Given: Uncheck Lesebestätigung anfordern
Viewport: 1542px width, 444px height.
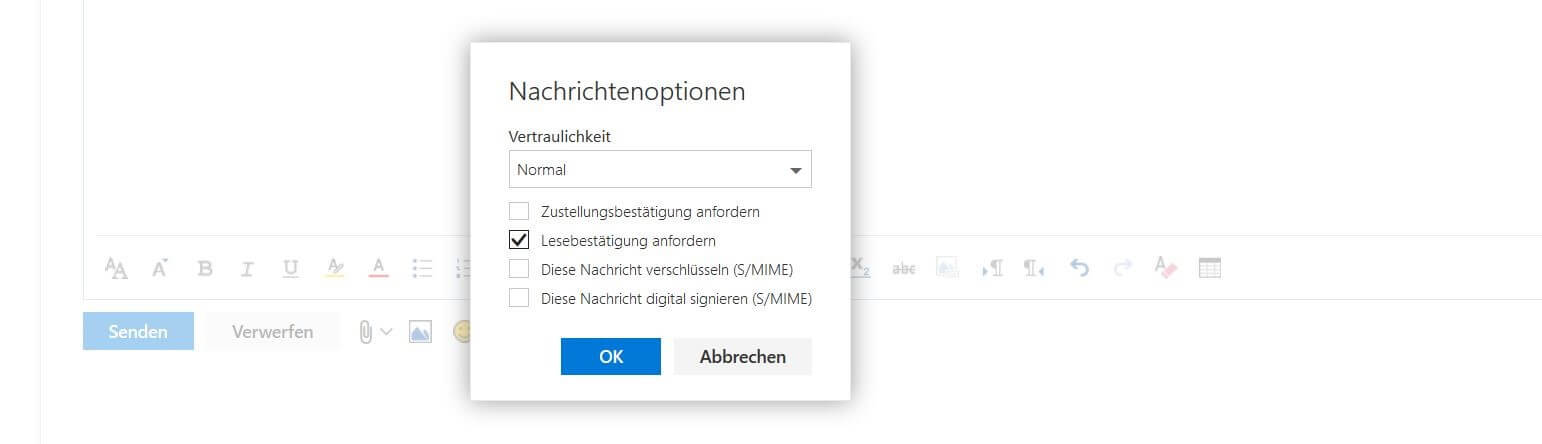Looking at the screenshot, I should [x=519, y=241].
